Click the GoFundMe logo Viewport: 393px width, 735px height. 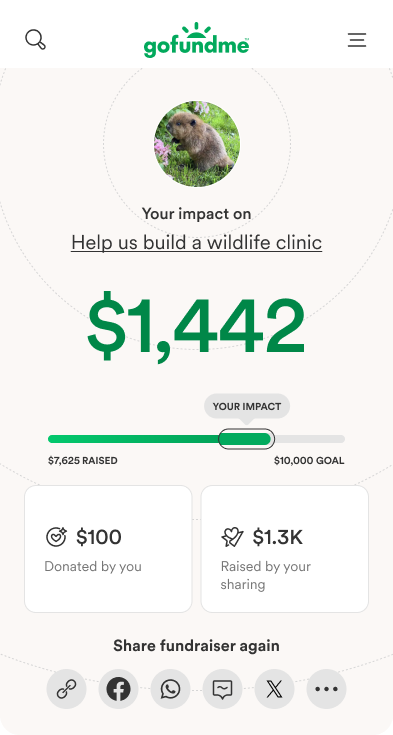pyautogui.click(x=196, y=40)
